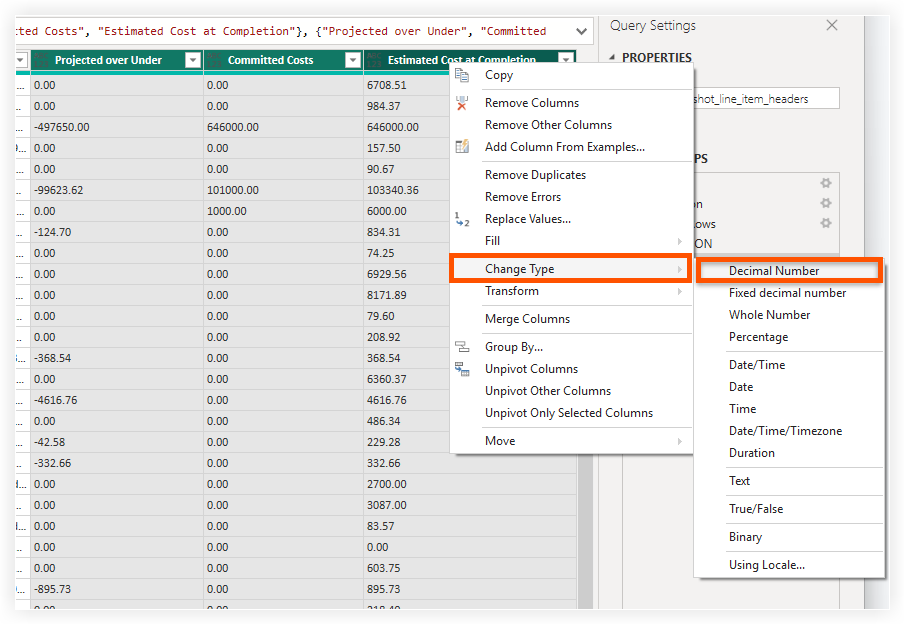Click the shot_line_item_headers name field
The height and width of the screenshot is (625, 905).
pos(766,98)
